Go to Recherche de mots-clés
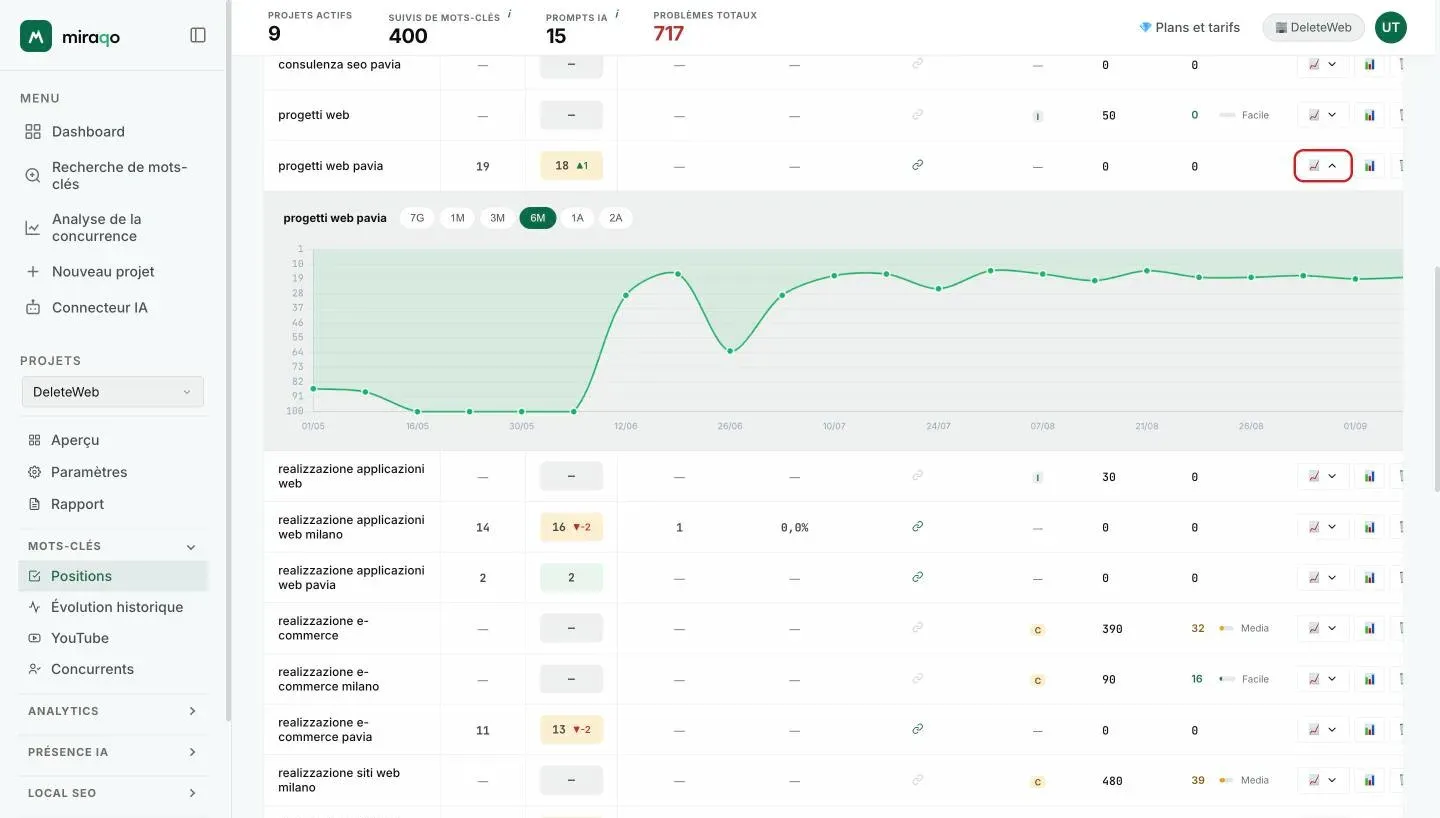Screen dimensions: 1440x818 112,176
